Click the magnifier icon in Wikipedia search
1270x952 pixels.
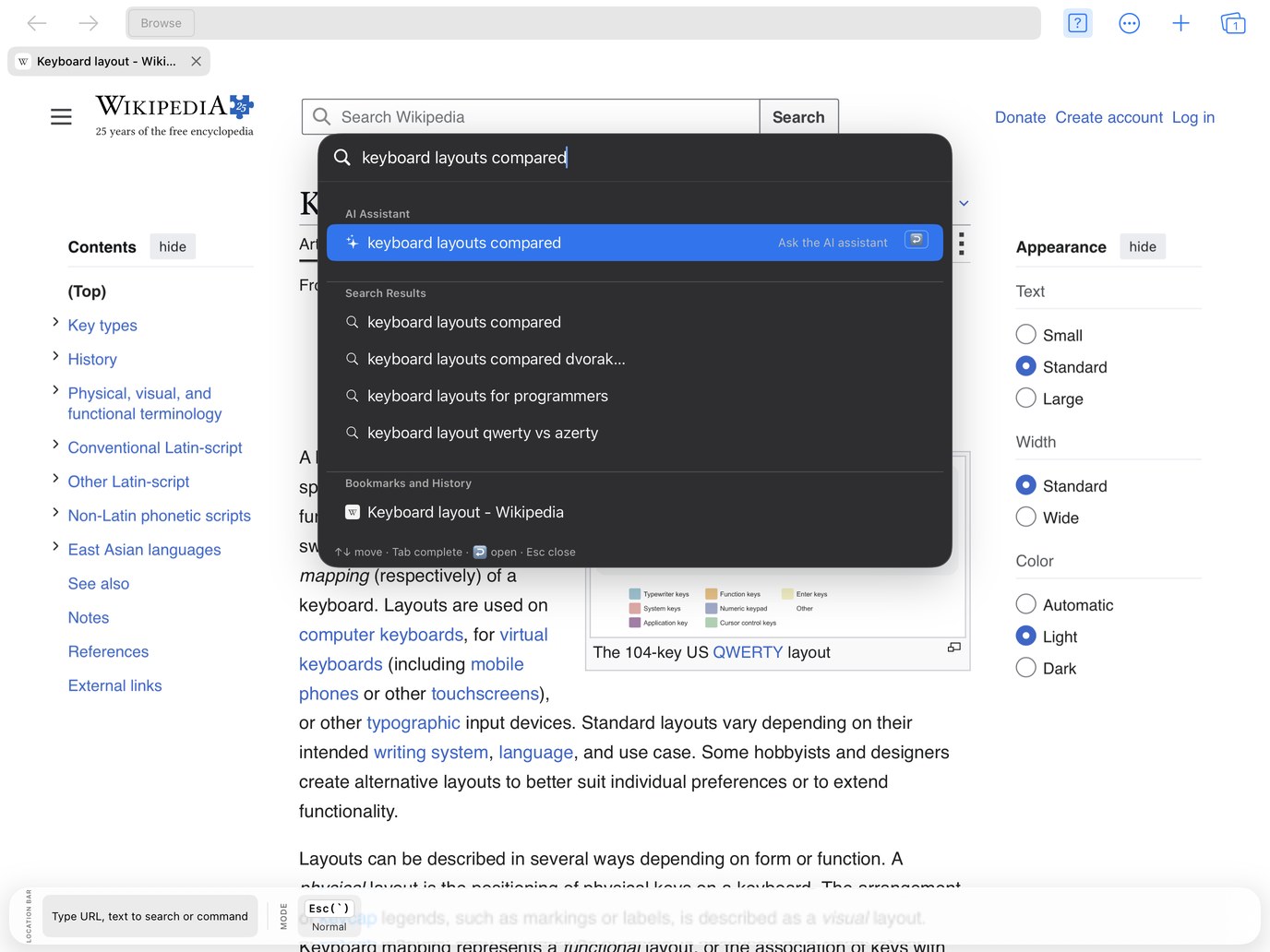pos(322,117)
